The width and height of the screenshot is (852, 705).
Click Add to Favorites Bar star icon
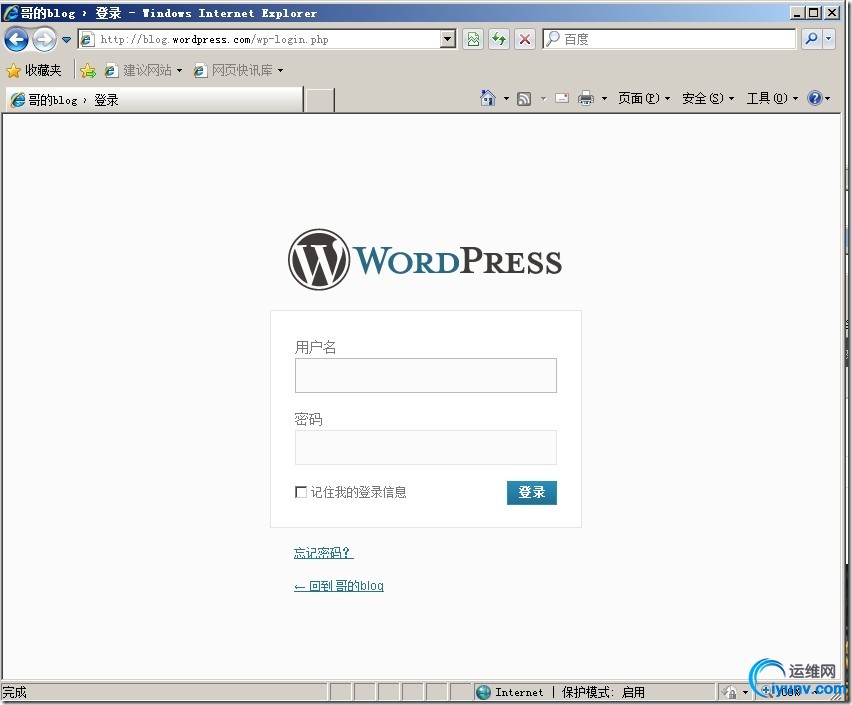[87, 70]
